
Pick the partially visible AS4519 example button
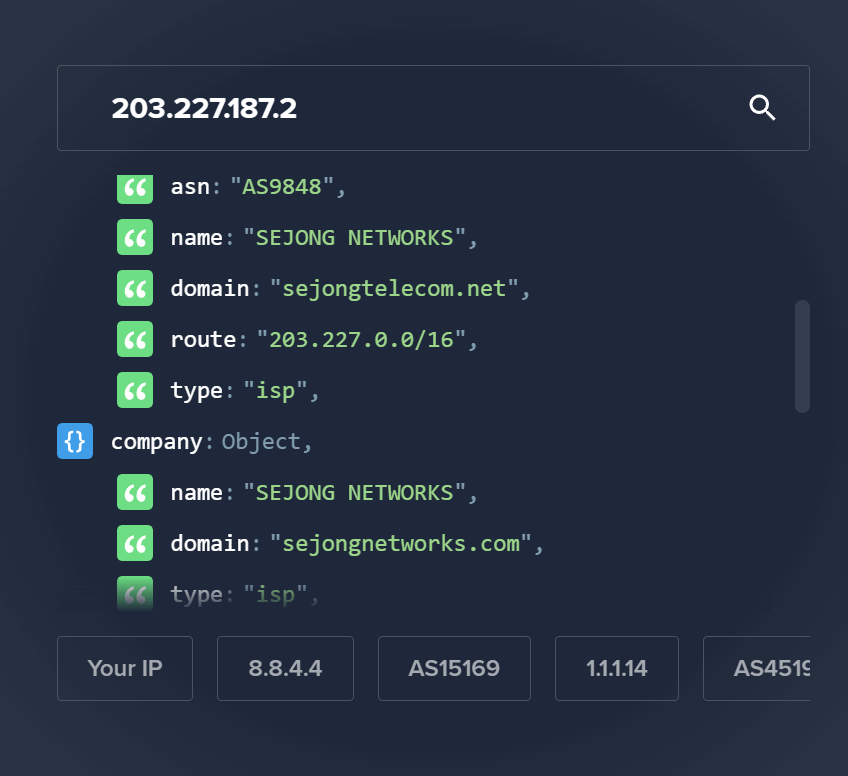pyautogui.click(x=757, y=668)
